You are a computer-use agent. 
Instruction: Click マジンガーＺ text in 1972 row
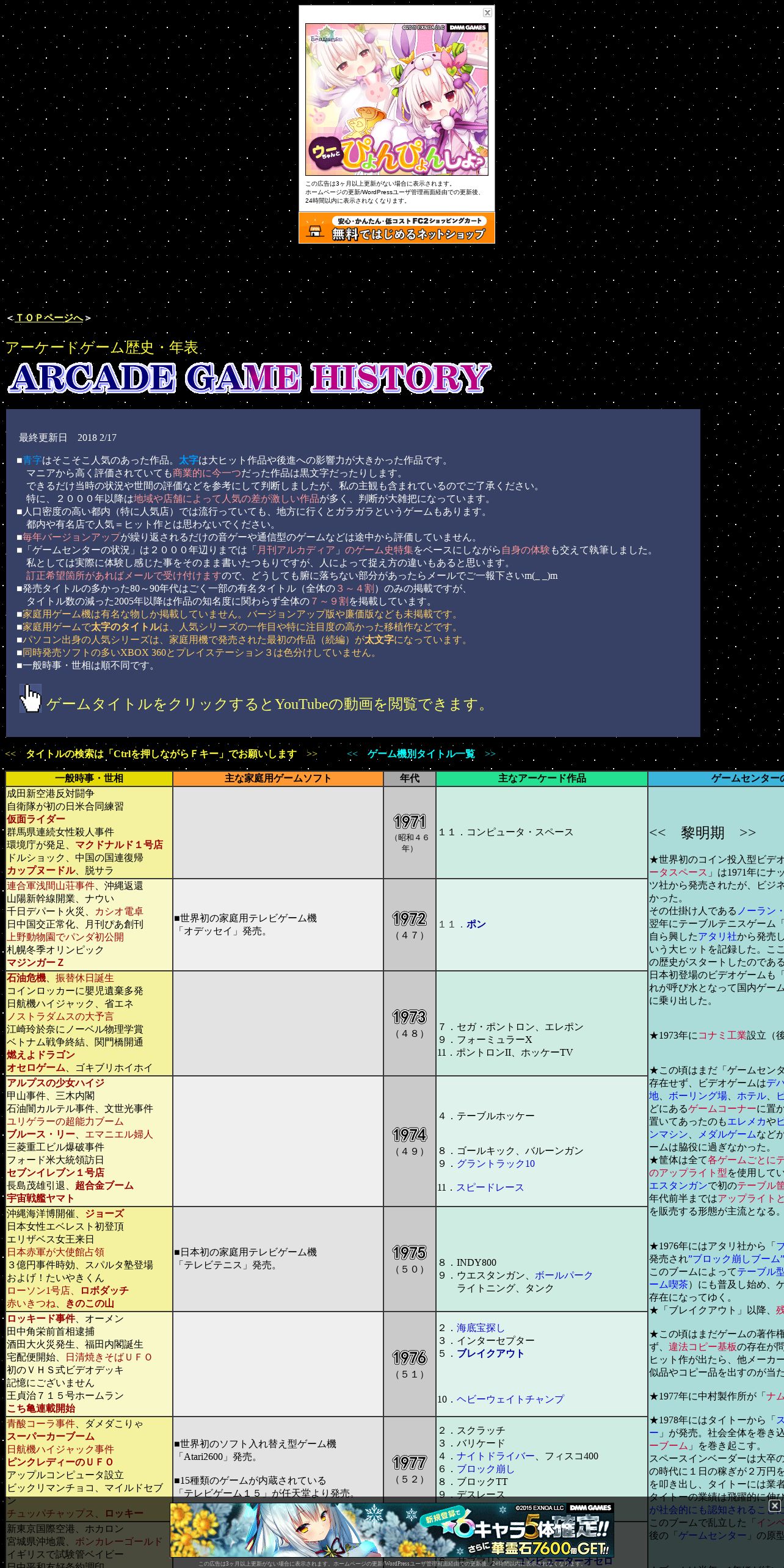coord(35,963)
